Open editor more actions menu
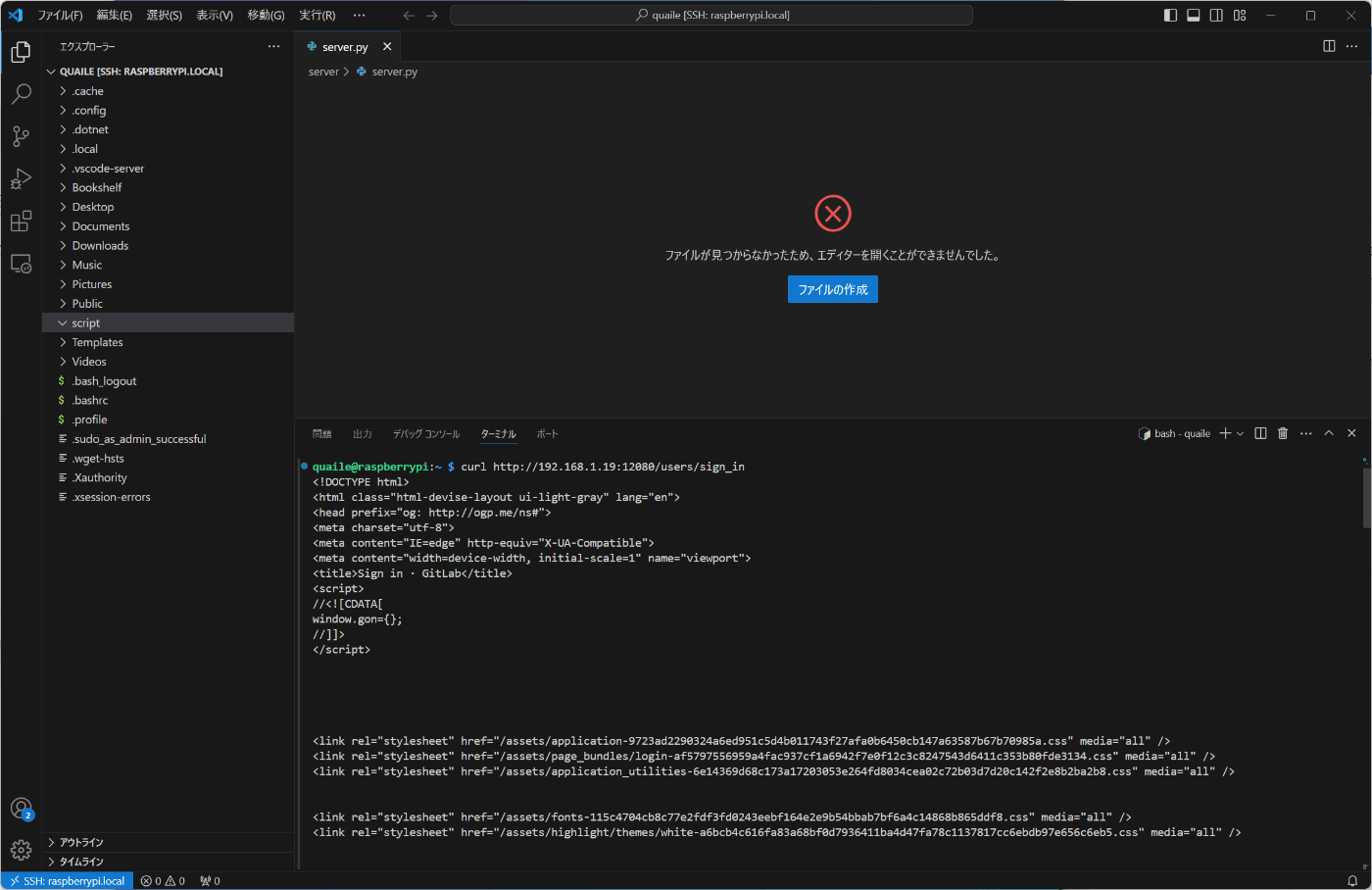 (1352, 46)
